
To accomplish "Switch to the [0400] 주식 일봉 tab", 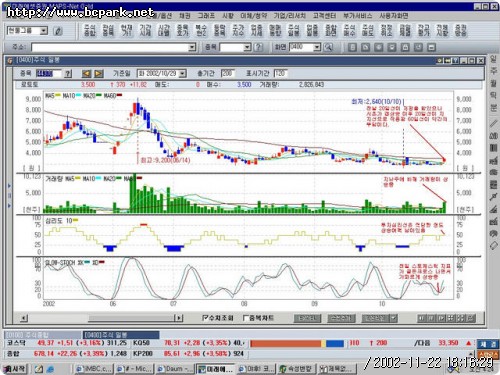I will [121, 334].
